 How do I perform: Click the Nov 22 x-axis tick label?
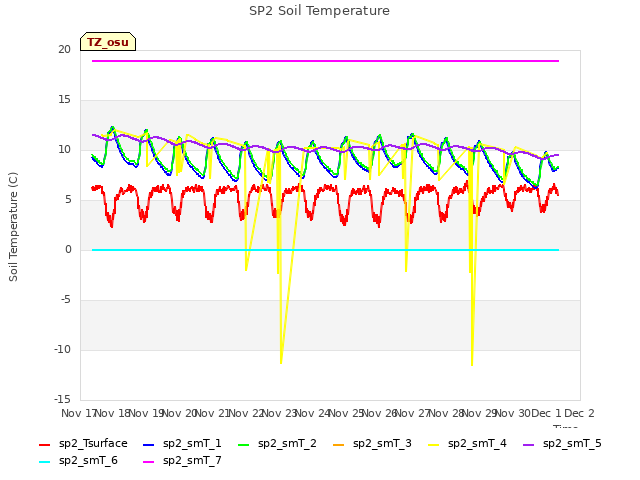pos(246,413)
